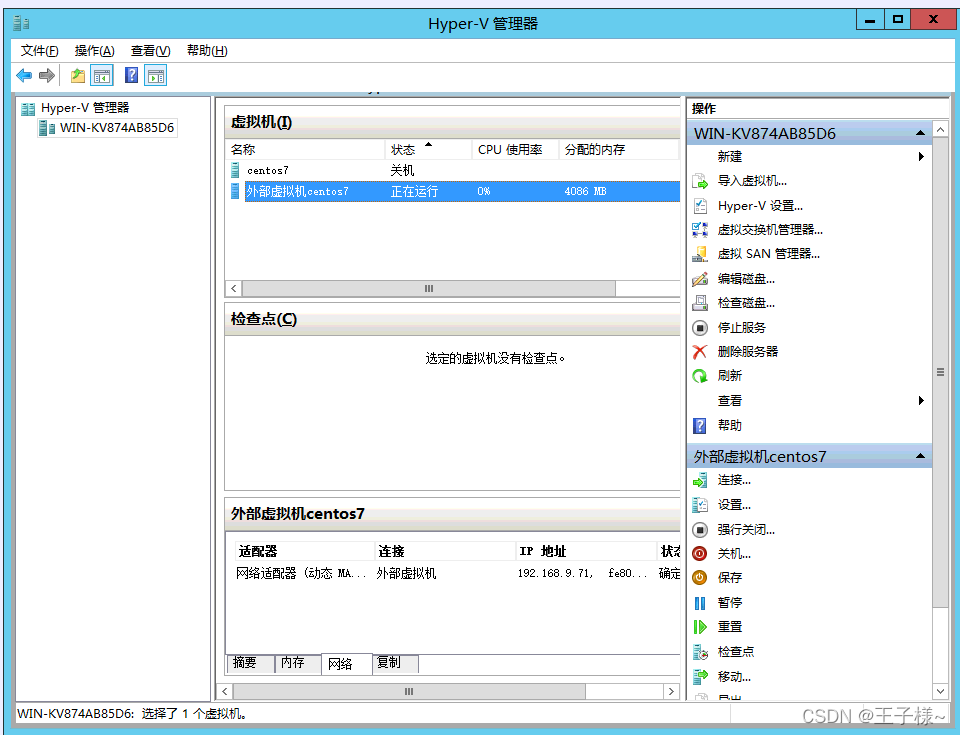Screen dimensions: 960x735
Task: Click the 4086 MB memory cell
Action: [x=585, y=191]
